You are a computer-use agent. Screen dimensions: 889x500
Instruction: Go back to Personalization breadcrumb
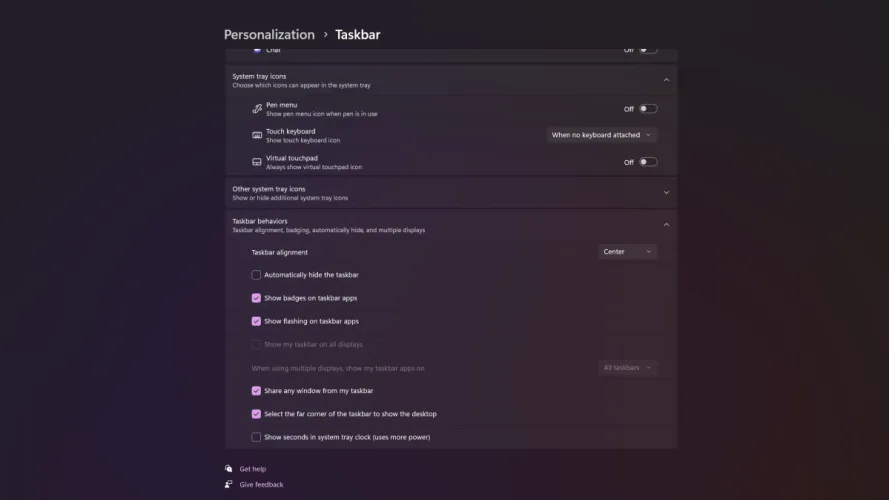(x=269, y=35)
